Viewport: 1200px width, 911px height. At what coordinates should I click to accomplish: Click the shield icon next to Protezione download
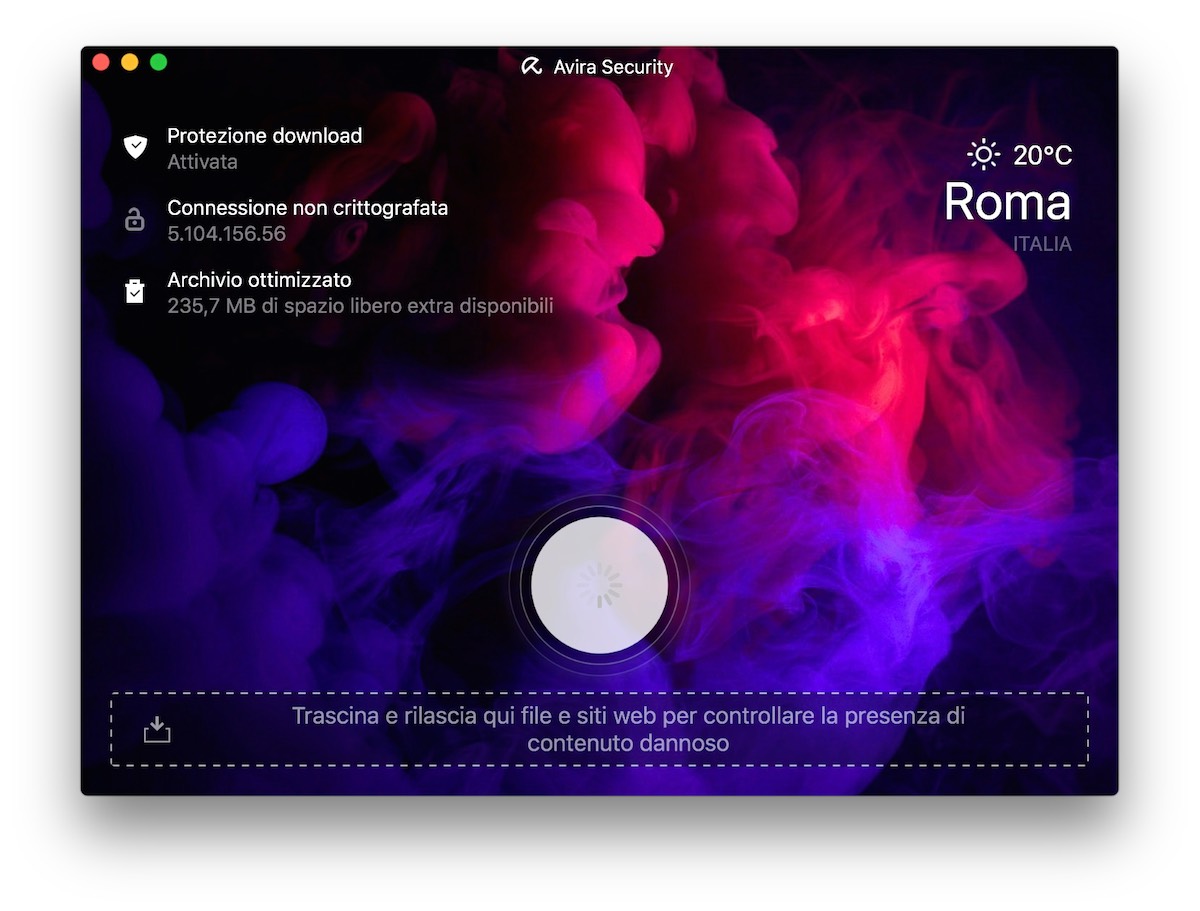136,146
